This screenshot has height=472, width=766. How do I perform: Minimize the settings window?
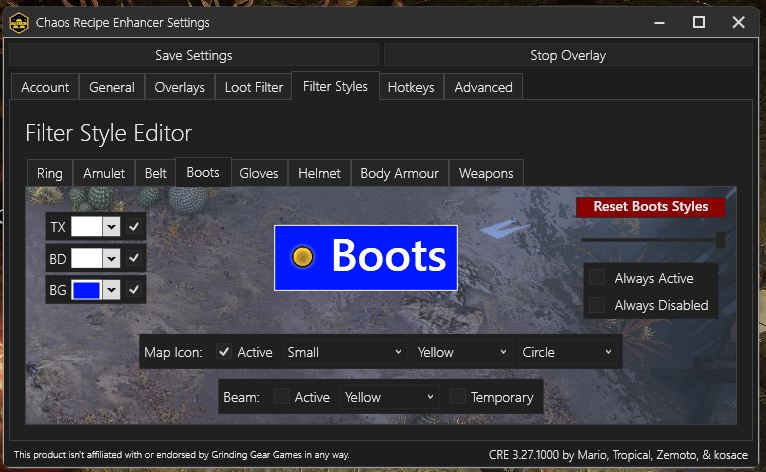(658, 21)
